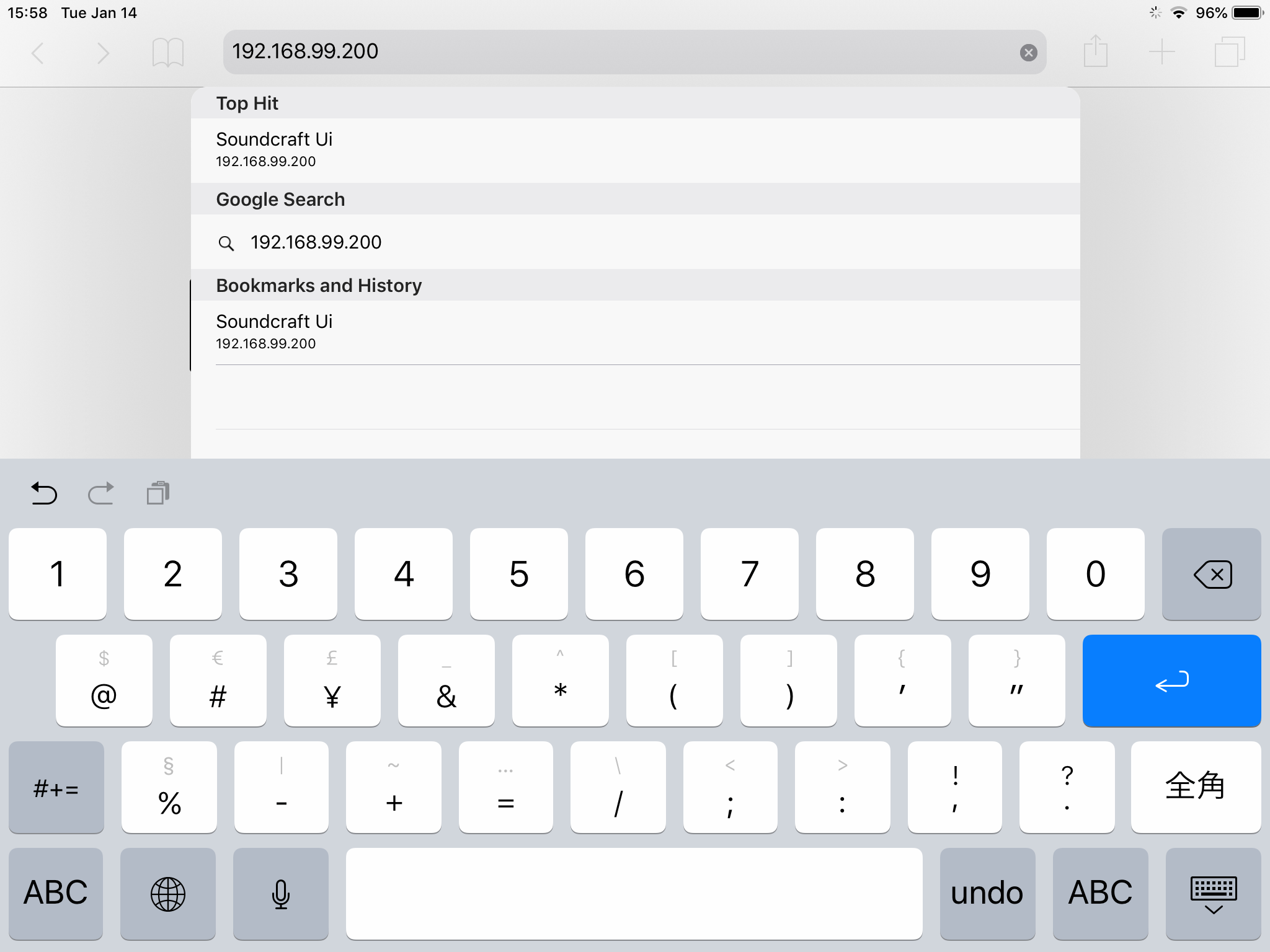Image resolution: width=1270 pixels, height=952 pixels.
Task: Tap the undo text key
Action: (x=988, y=894)
